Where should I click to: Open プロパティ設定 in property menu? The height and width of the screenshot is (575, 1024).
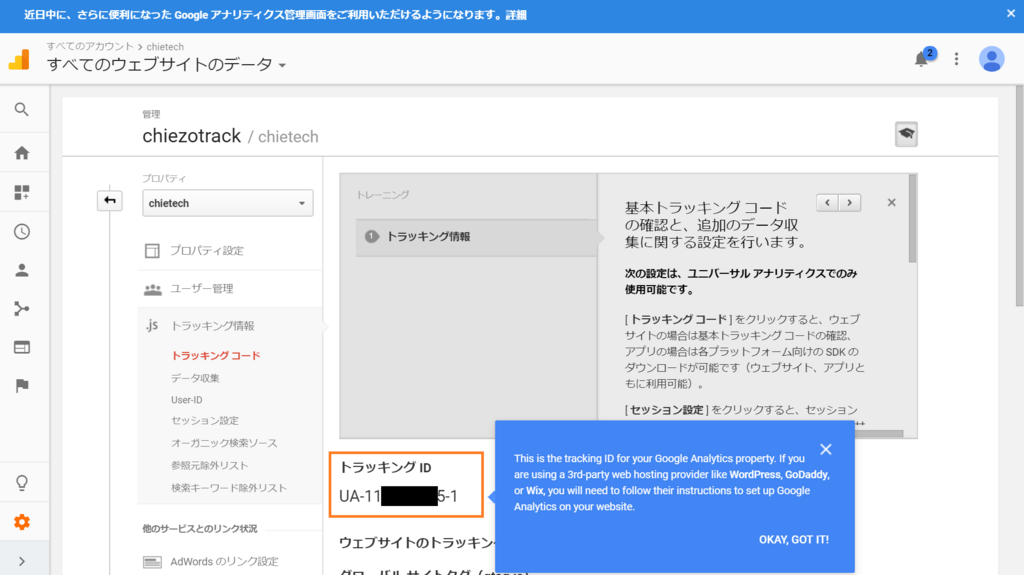[x=207, y=250]
